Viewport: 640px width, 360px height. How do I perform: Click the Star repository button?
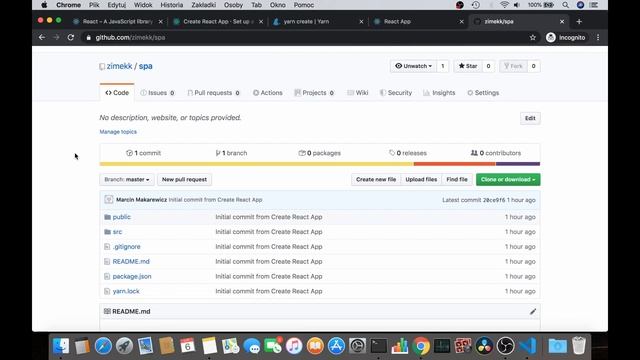[x=468, y=66]
